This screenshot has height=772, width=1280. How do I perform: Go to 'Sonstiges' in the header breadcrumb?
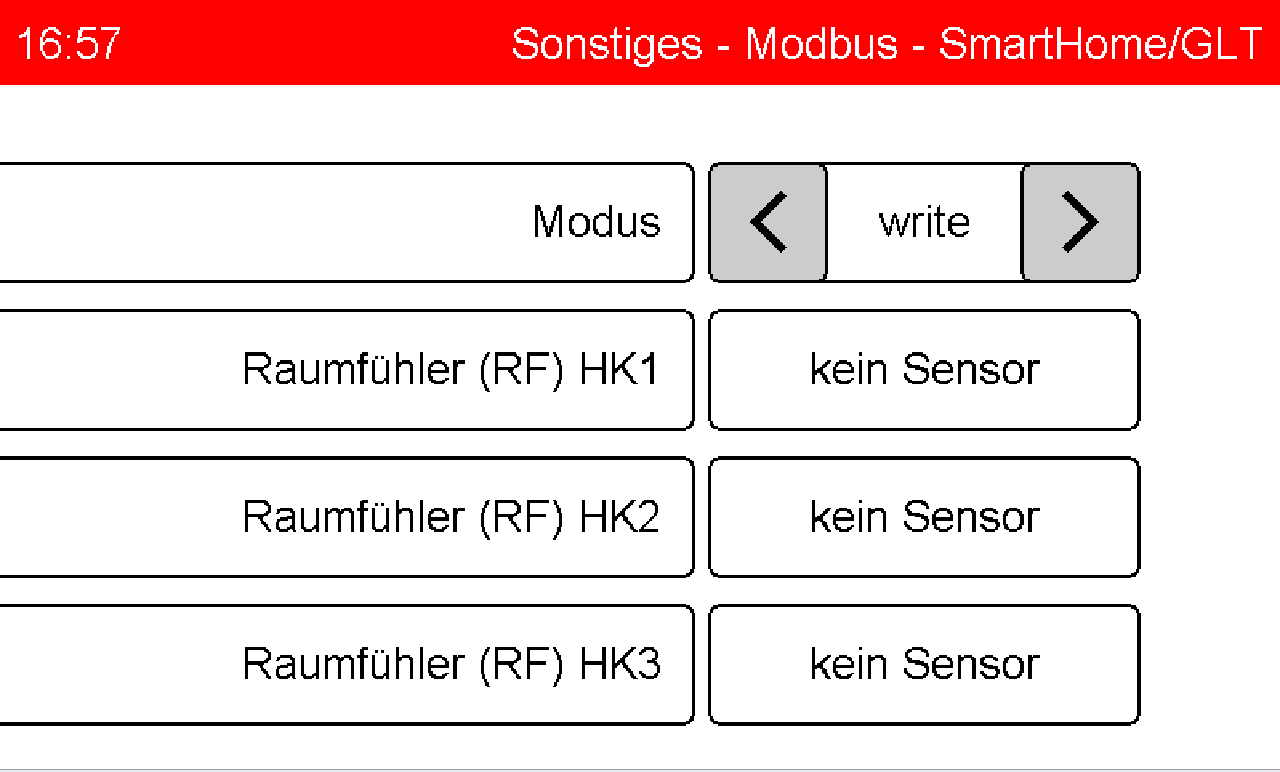point(606,44)
